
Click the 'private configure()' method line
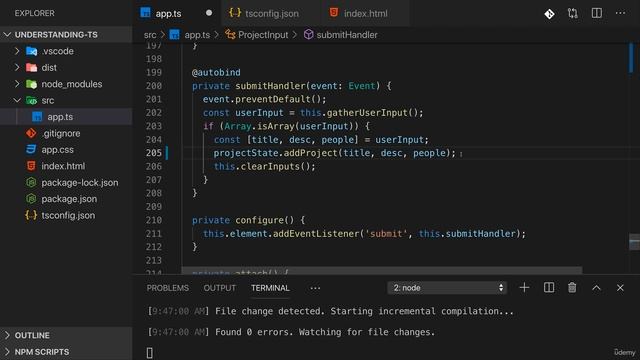pyautogui.click(x=248, y=220)
